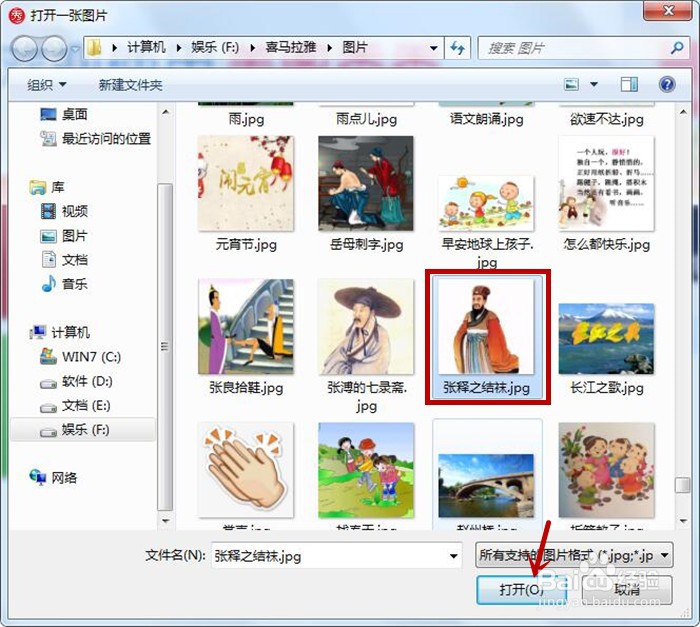Select thumbnail 张良拾鞋.jpg
The width and height of the screenshot is (700, 627).
pos(246,326)
